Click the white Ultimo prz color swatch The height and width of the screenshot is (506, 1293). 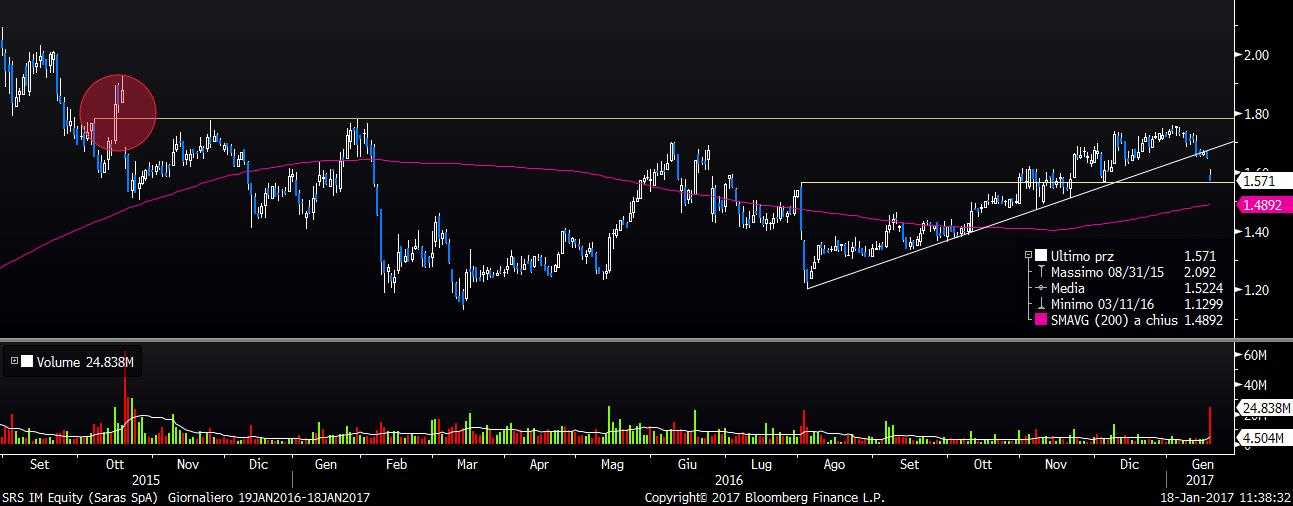pos(1041,256)
